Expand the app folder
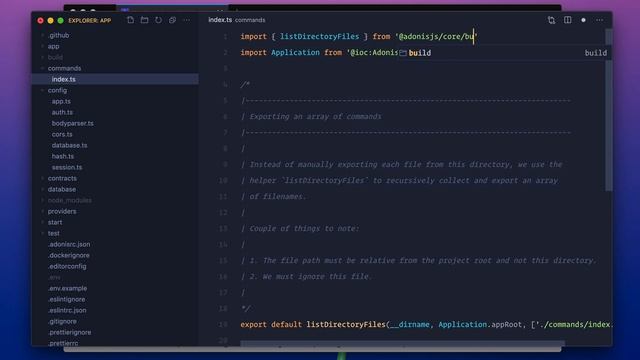640x360 pixels. pyautogui.click(x=53, y=47)
